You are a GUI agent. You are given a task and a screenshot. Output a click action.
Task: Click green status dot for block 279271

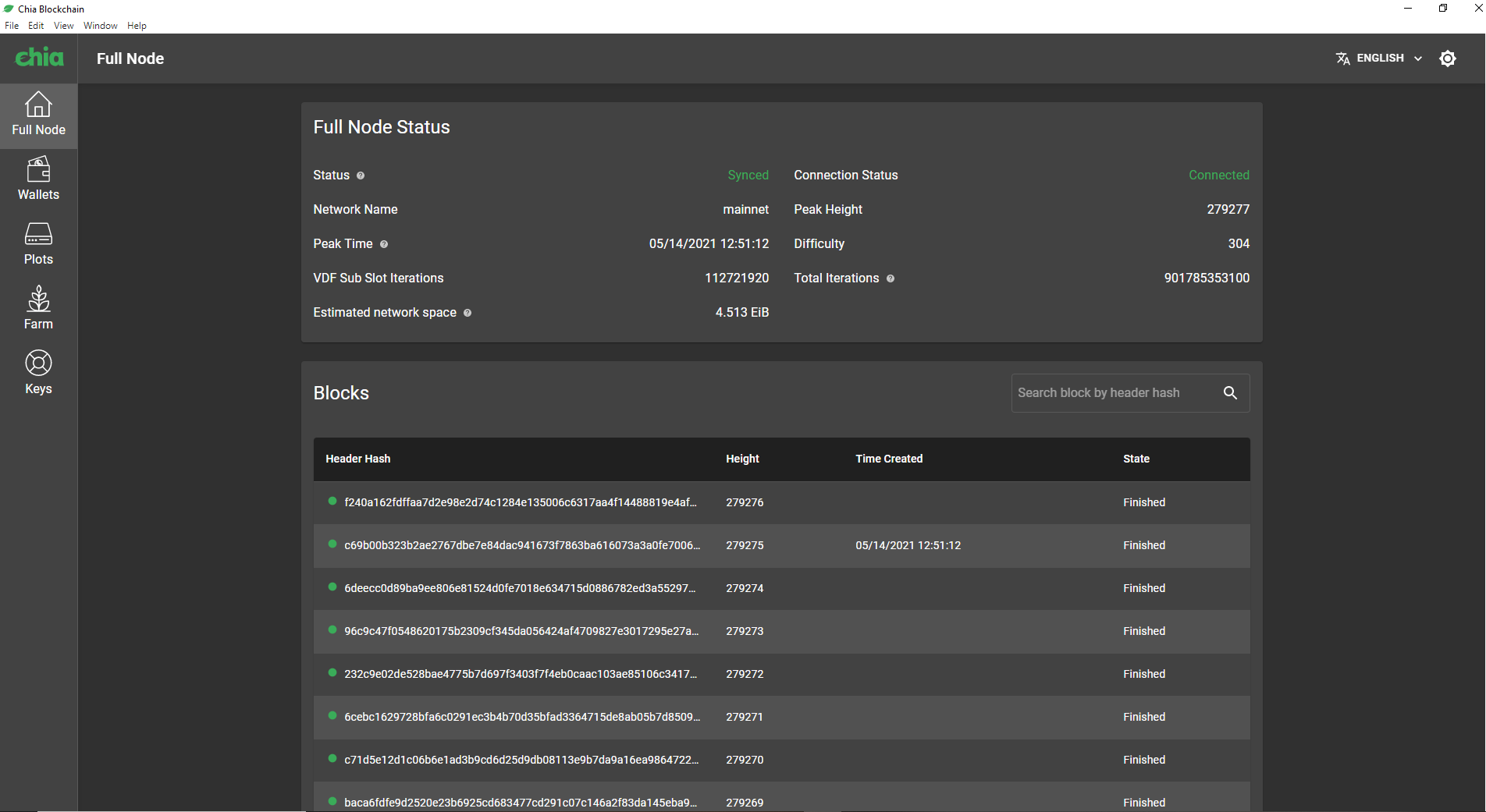[x=332, y=716]
